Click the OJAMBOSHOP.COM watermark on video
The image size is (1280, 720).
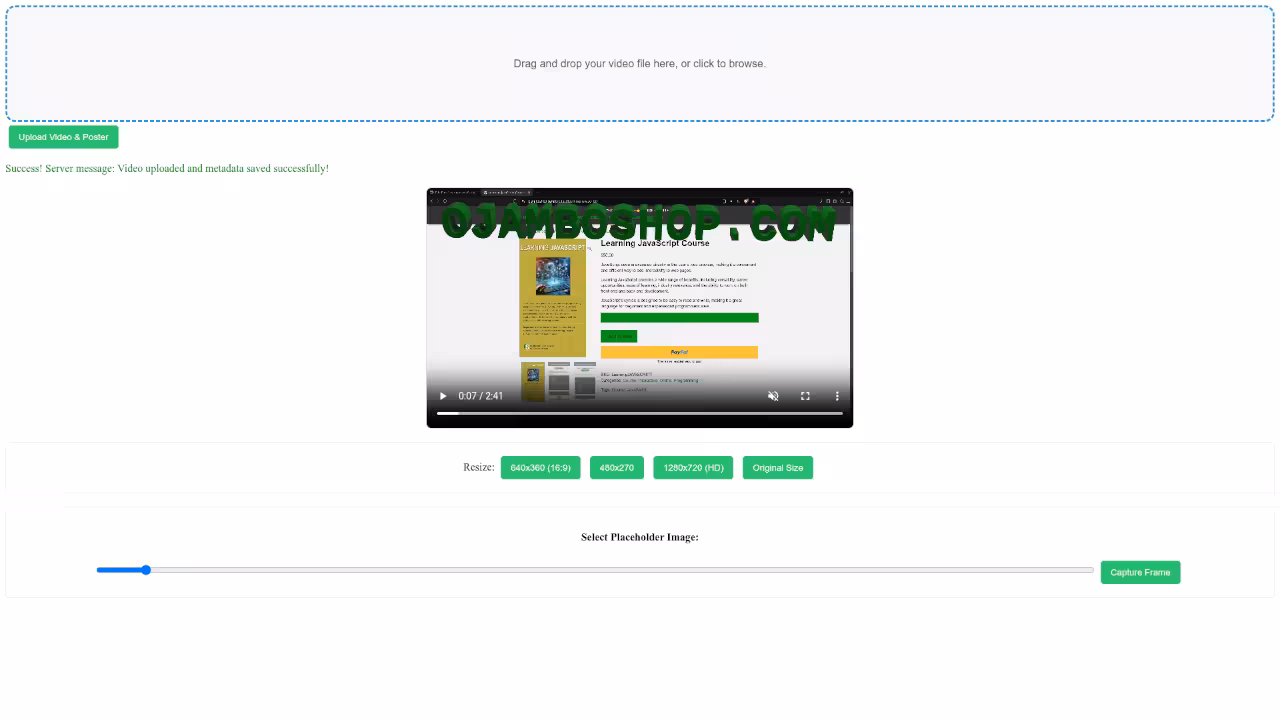click(638, 222)
